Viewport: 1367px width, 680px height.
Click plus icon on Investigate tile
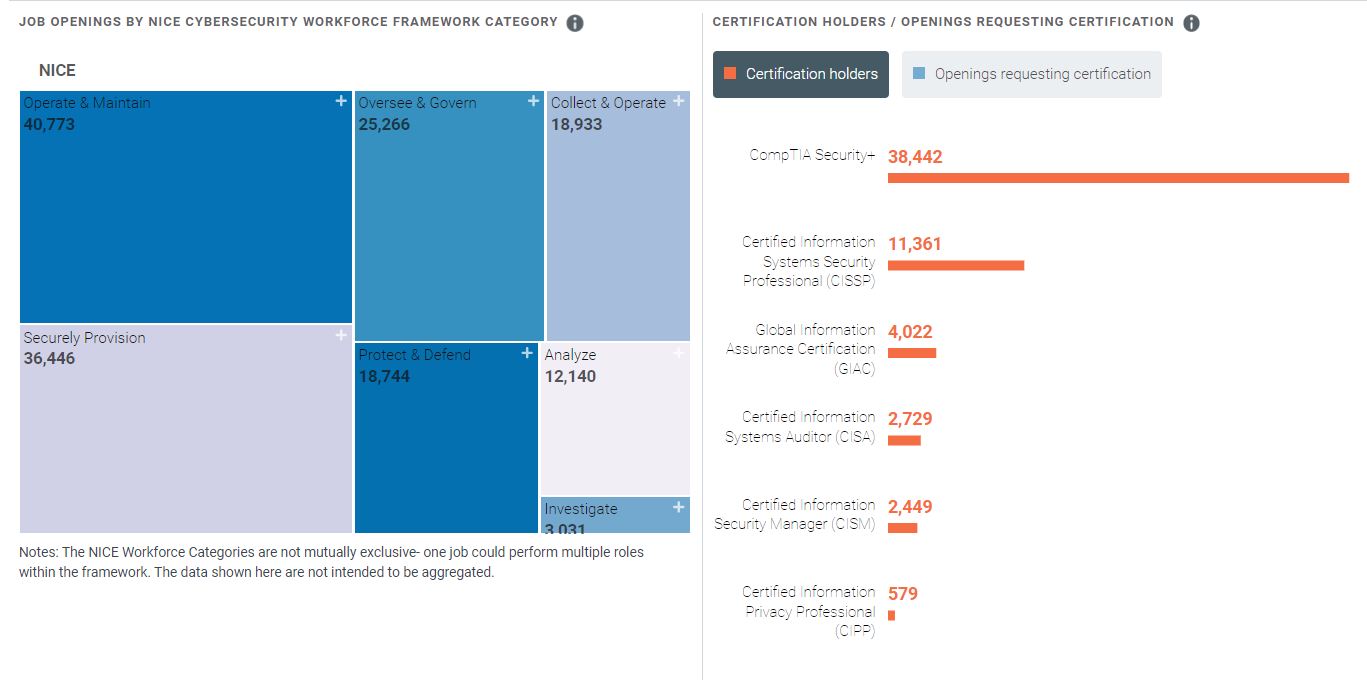pos(679,507)
